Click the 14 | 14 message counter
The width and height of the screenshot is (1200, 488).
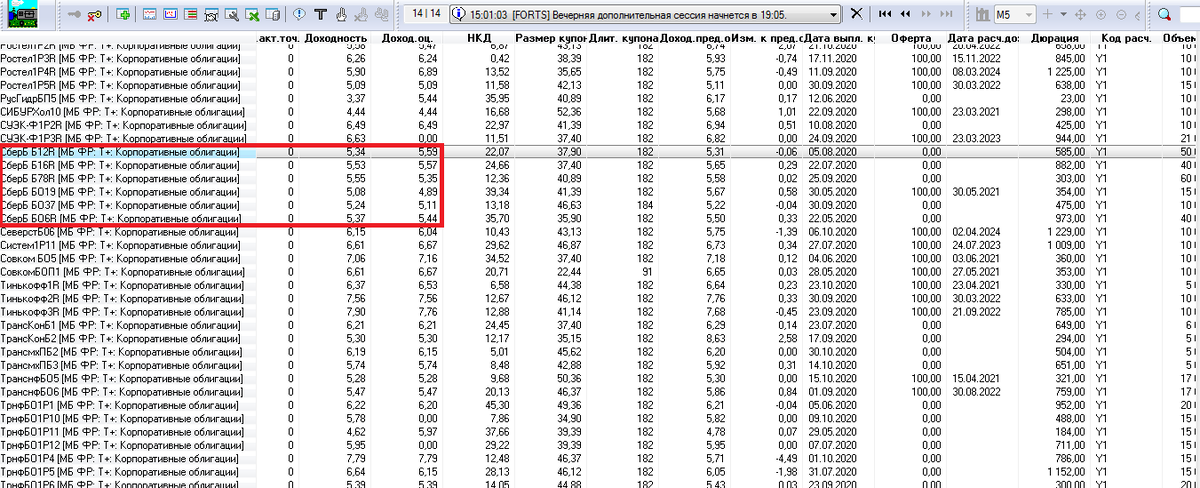click(x=426, y=14)
